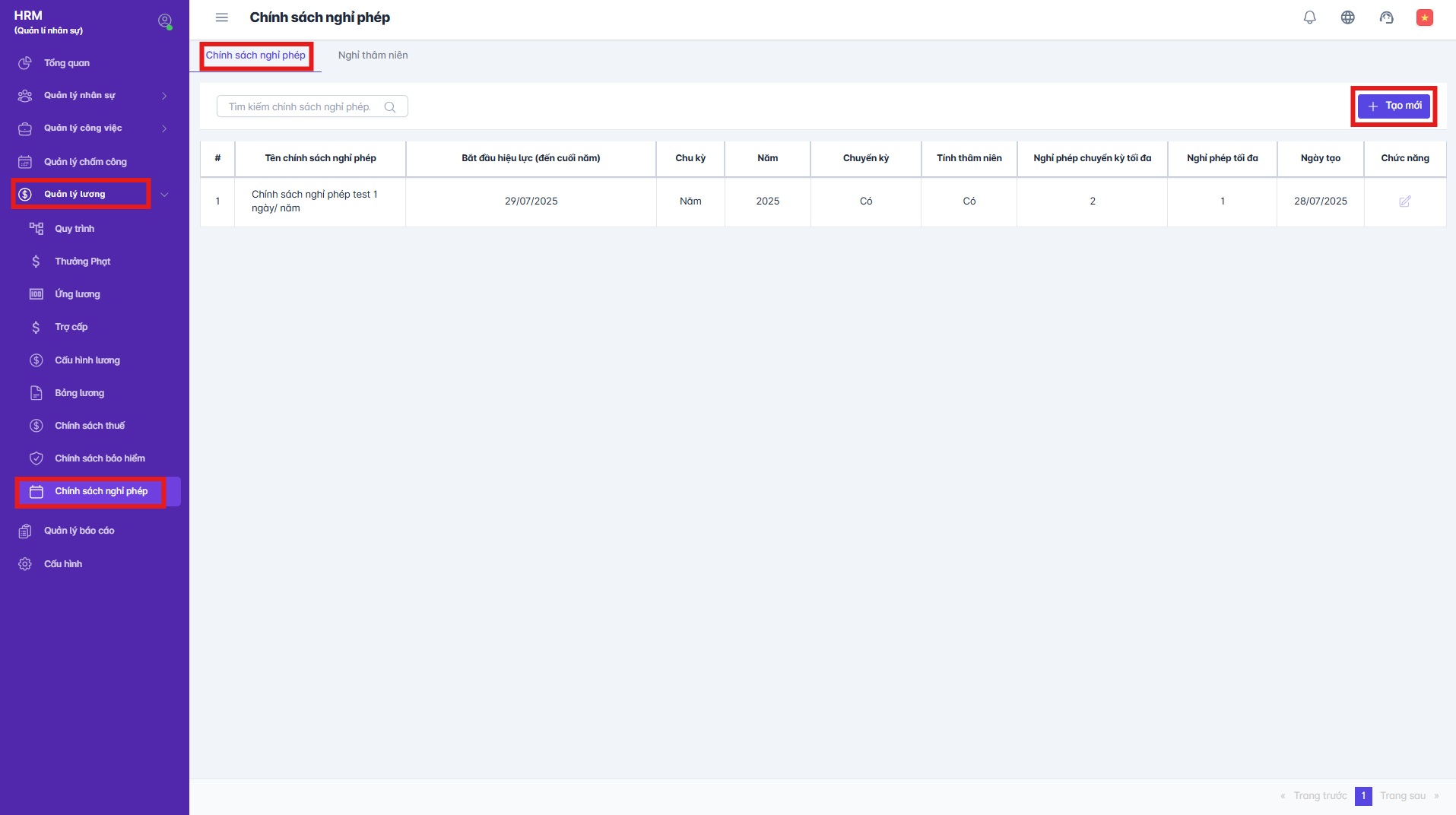Click the notification bell icon
The height and width of the screenshot is (815, 1456).
click(1309, 17)
